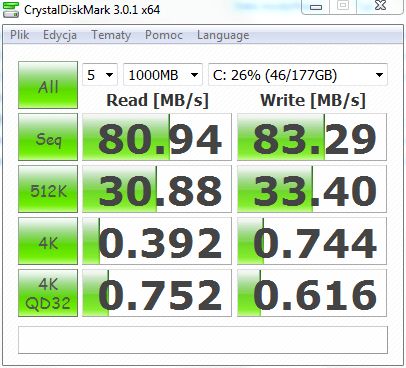
Task: Select the Seq write value 83.29
Action: coord(312,137)
